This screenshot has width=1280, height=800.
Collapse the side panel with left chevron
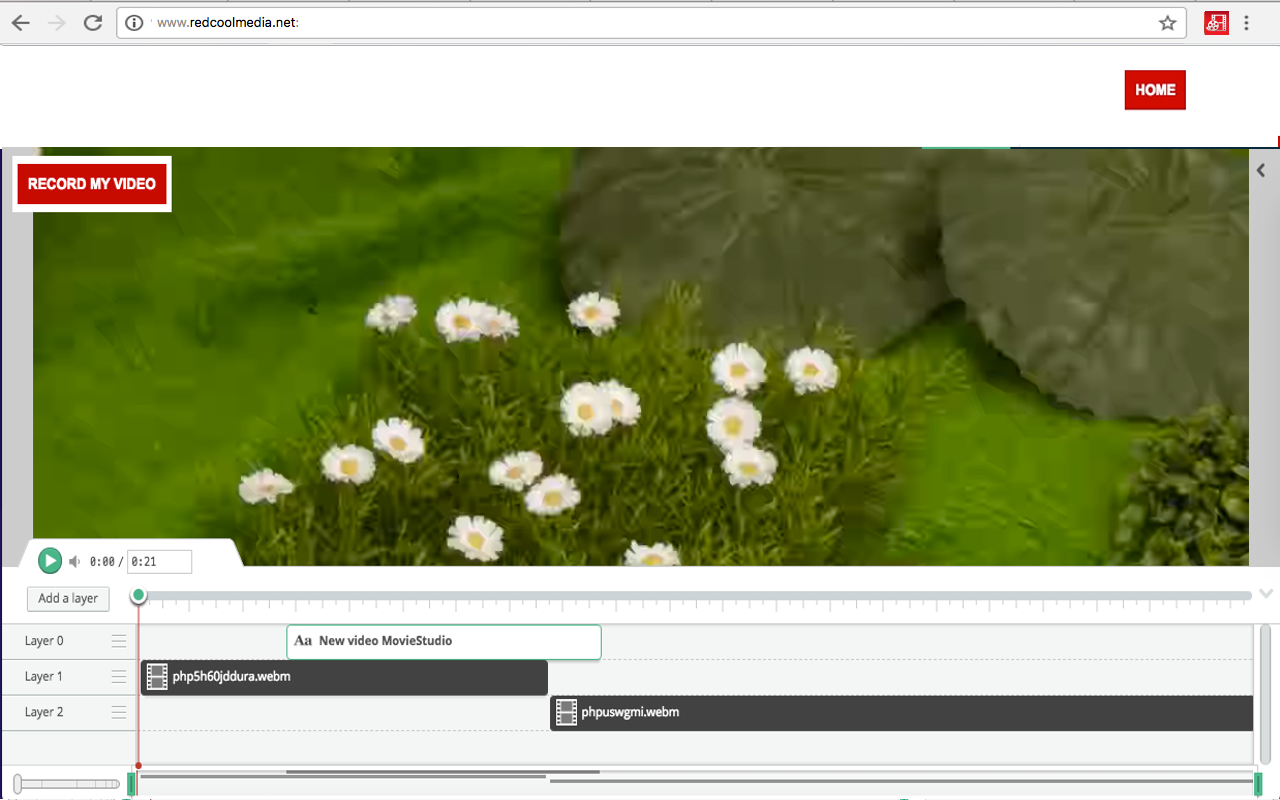1261,171
